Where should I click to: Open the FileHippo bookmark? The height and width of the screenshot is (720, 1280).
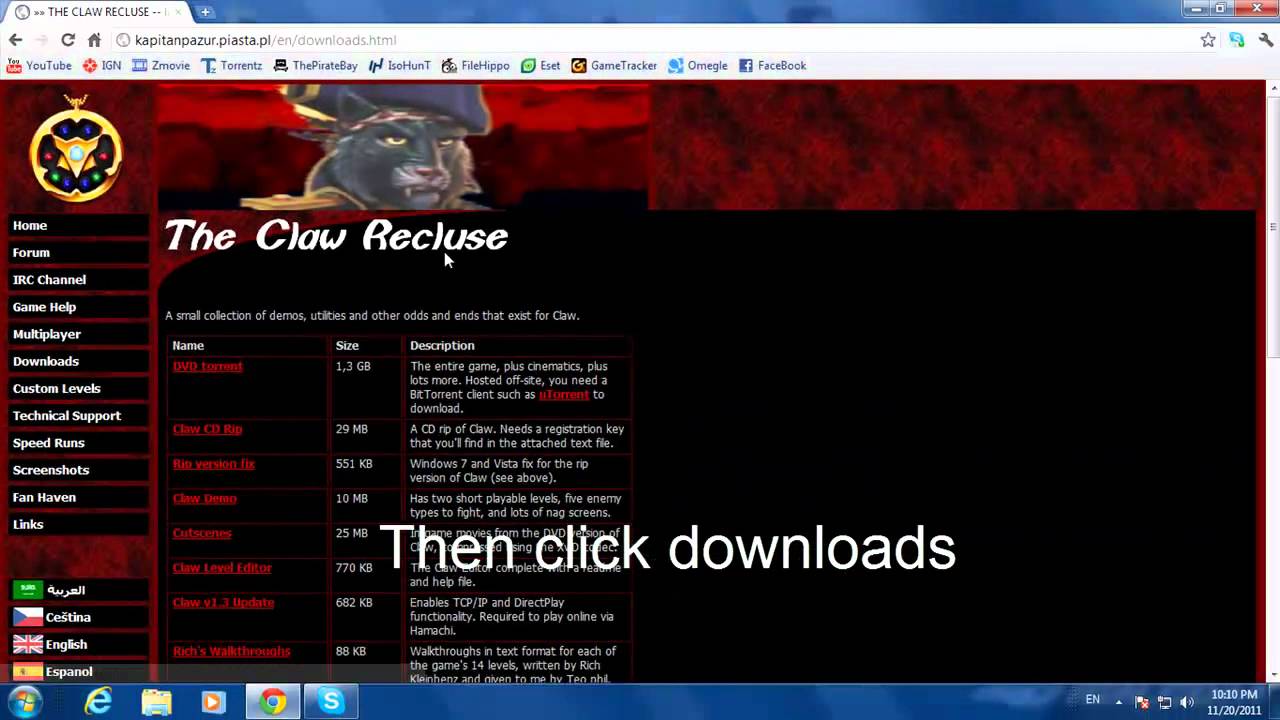point(475,65)
